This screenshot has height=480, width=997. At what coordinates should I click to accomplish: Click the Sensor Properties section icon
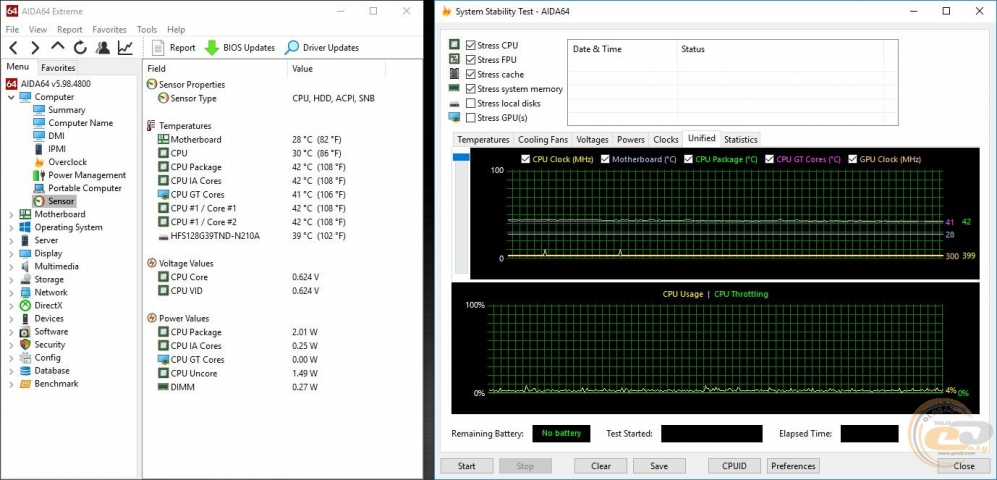point(151,85)
